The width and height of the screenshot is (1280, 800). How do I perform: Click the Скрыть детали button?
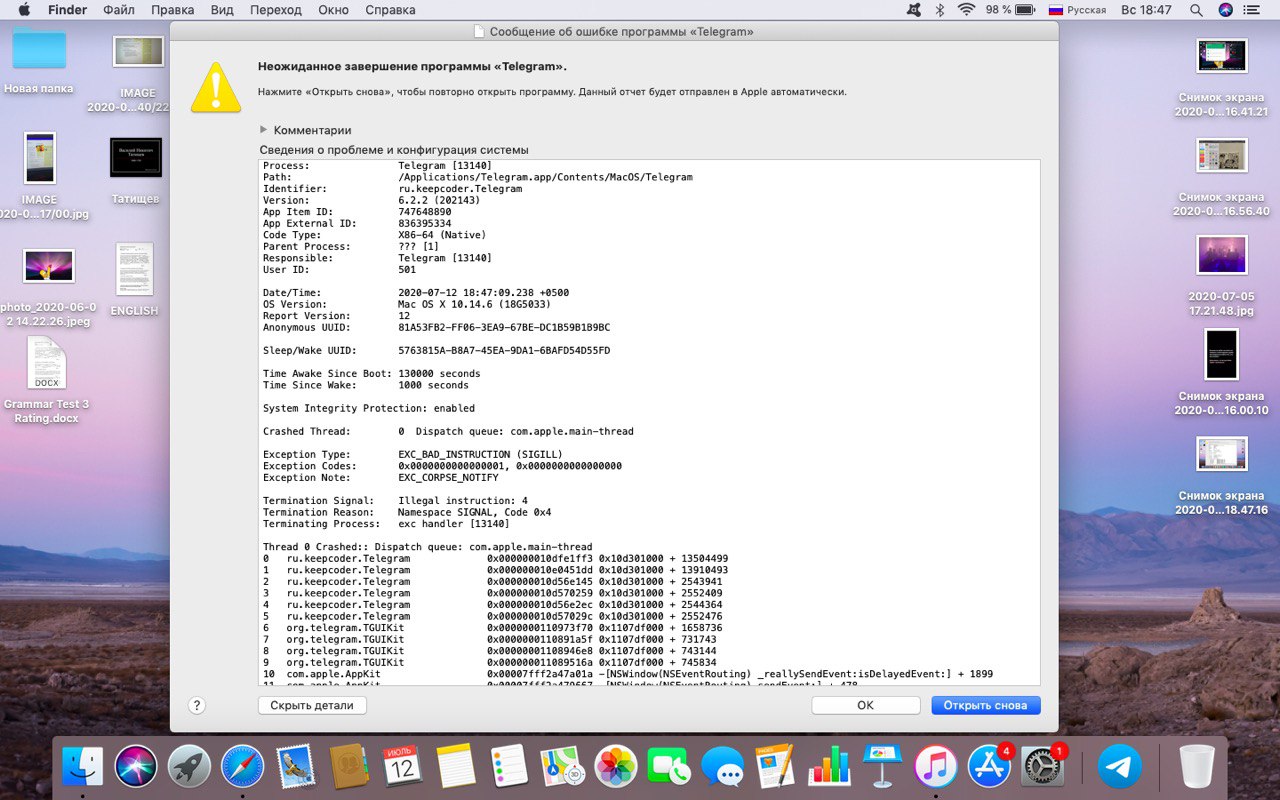click(x=312, y=705)
